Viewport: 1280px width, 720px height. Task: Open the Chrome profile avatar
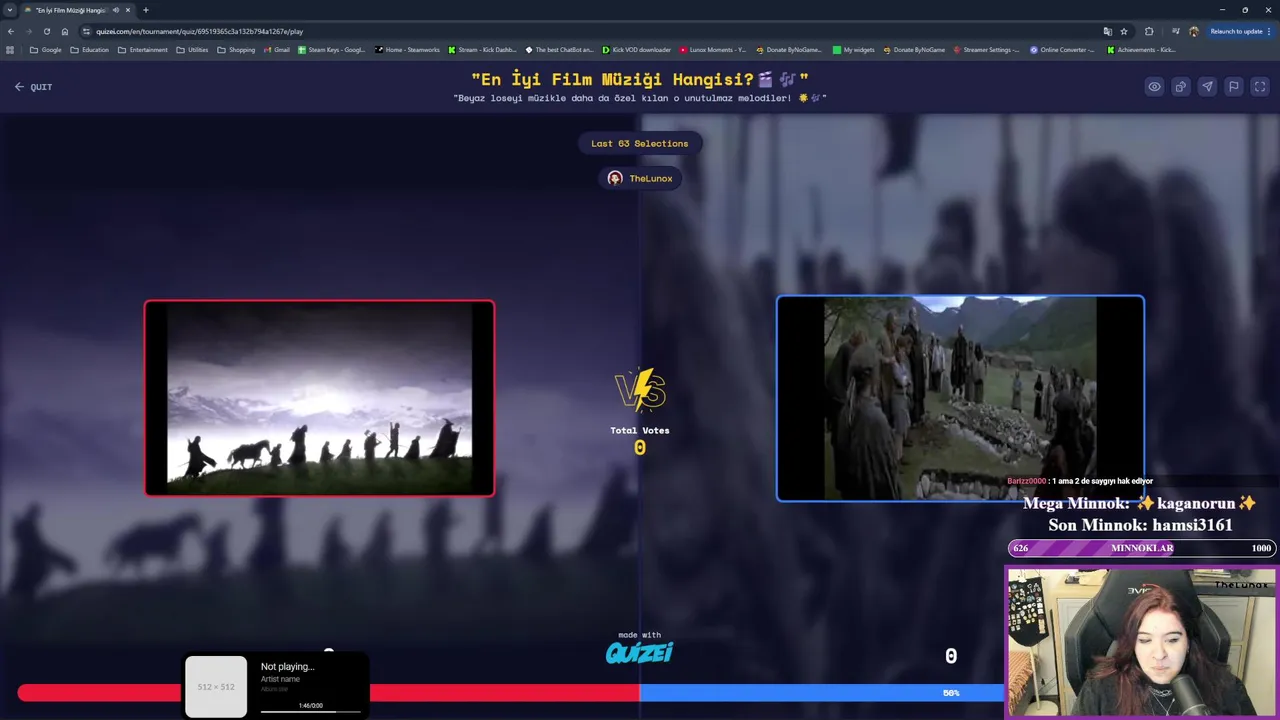1194,31
